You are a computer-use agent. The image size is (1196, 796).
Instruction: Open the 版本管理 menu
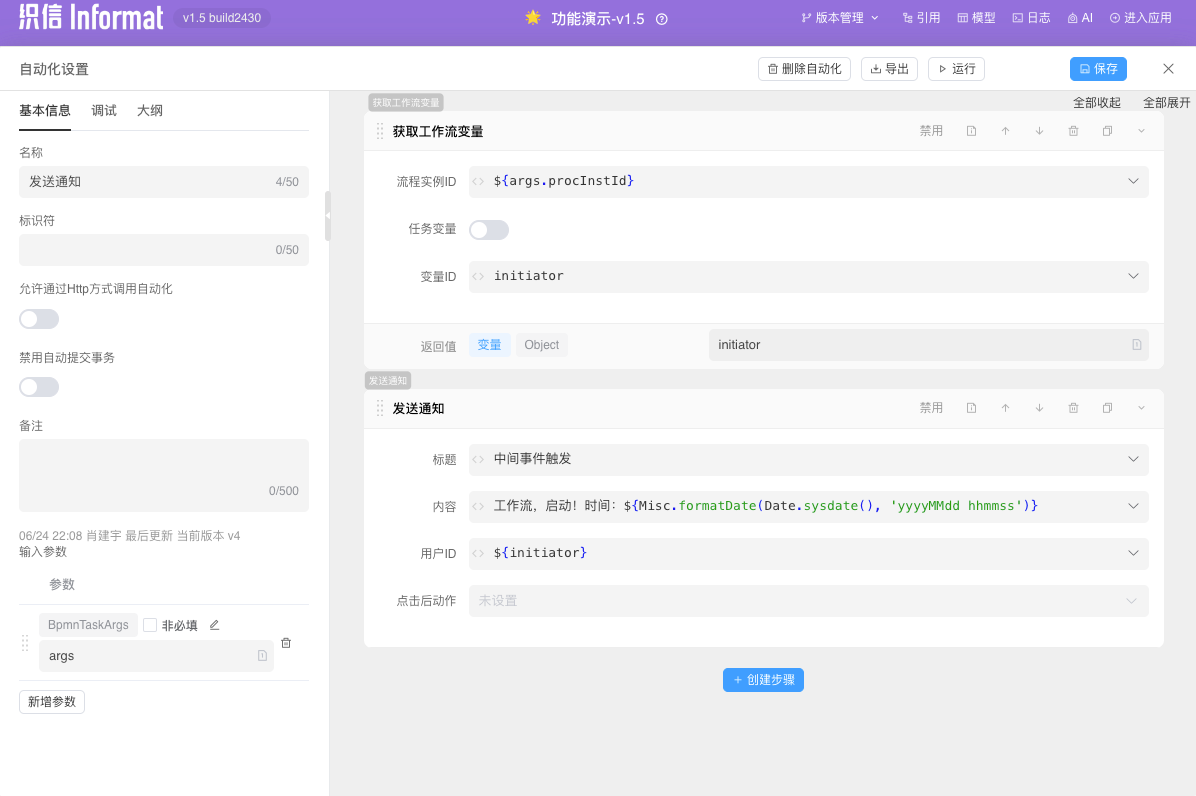click(840, 18)
